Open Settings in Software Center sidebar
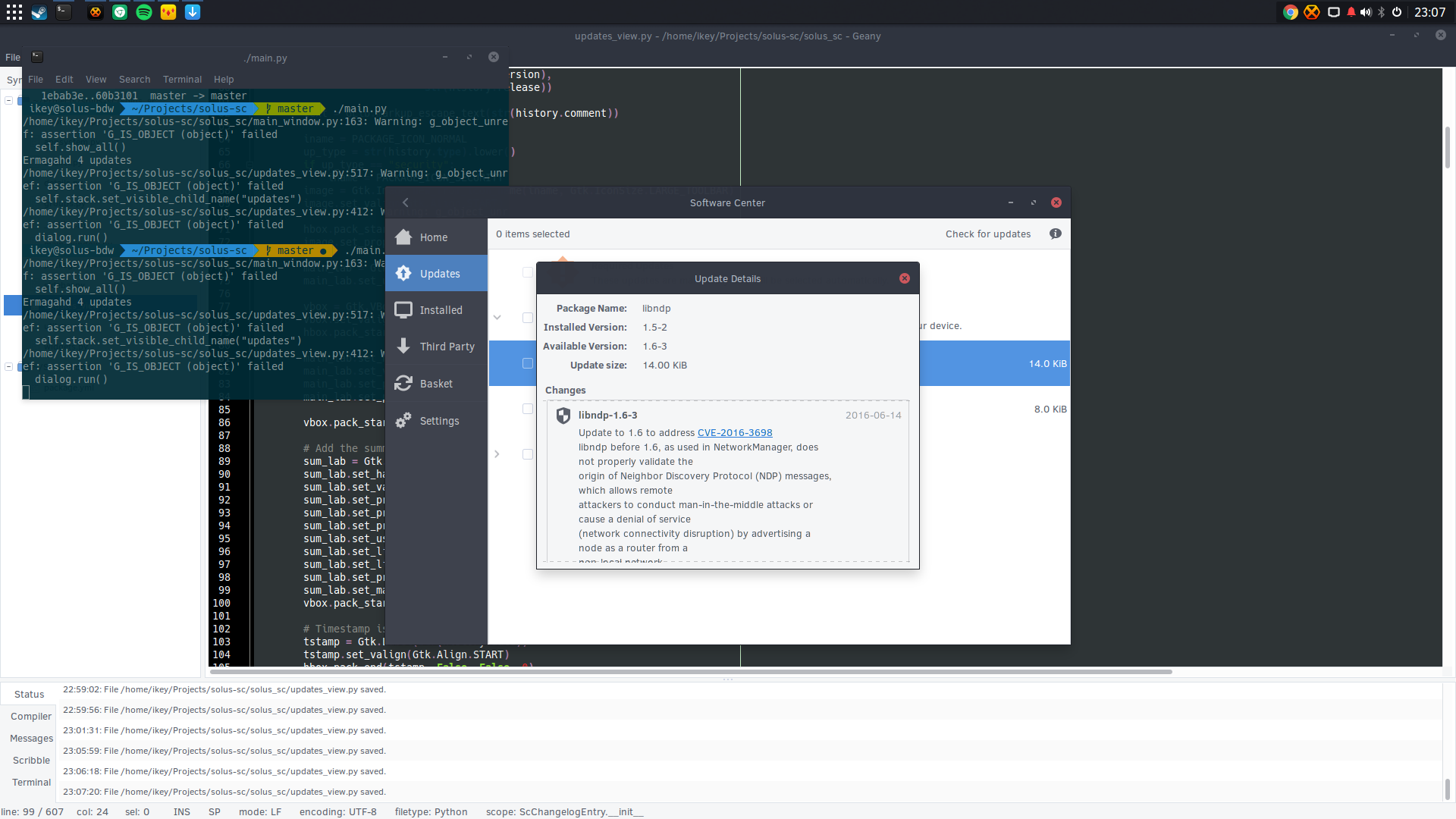The height and width of the screenshot is (819, 1456). 436,421
